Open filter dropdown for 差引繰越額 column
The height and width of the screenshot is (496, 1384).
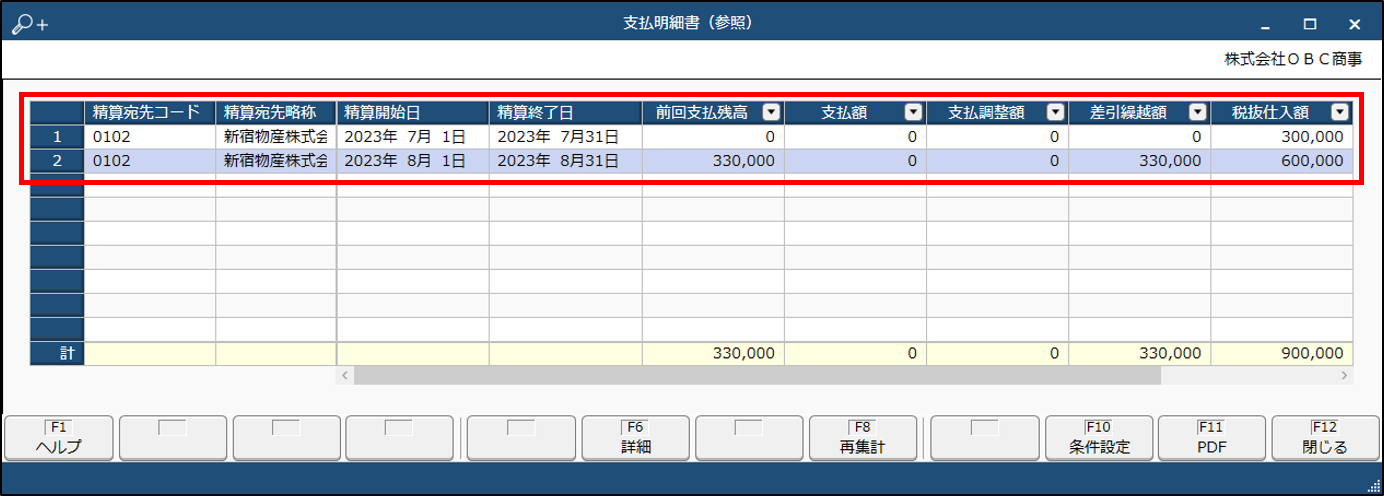1197,112
